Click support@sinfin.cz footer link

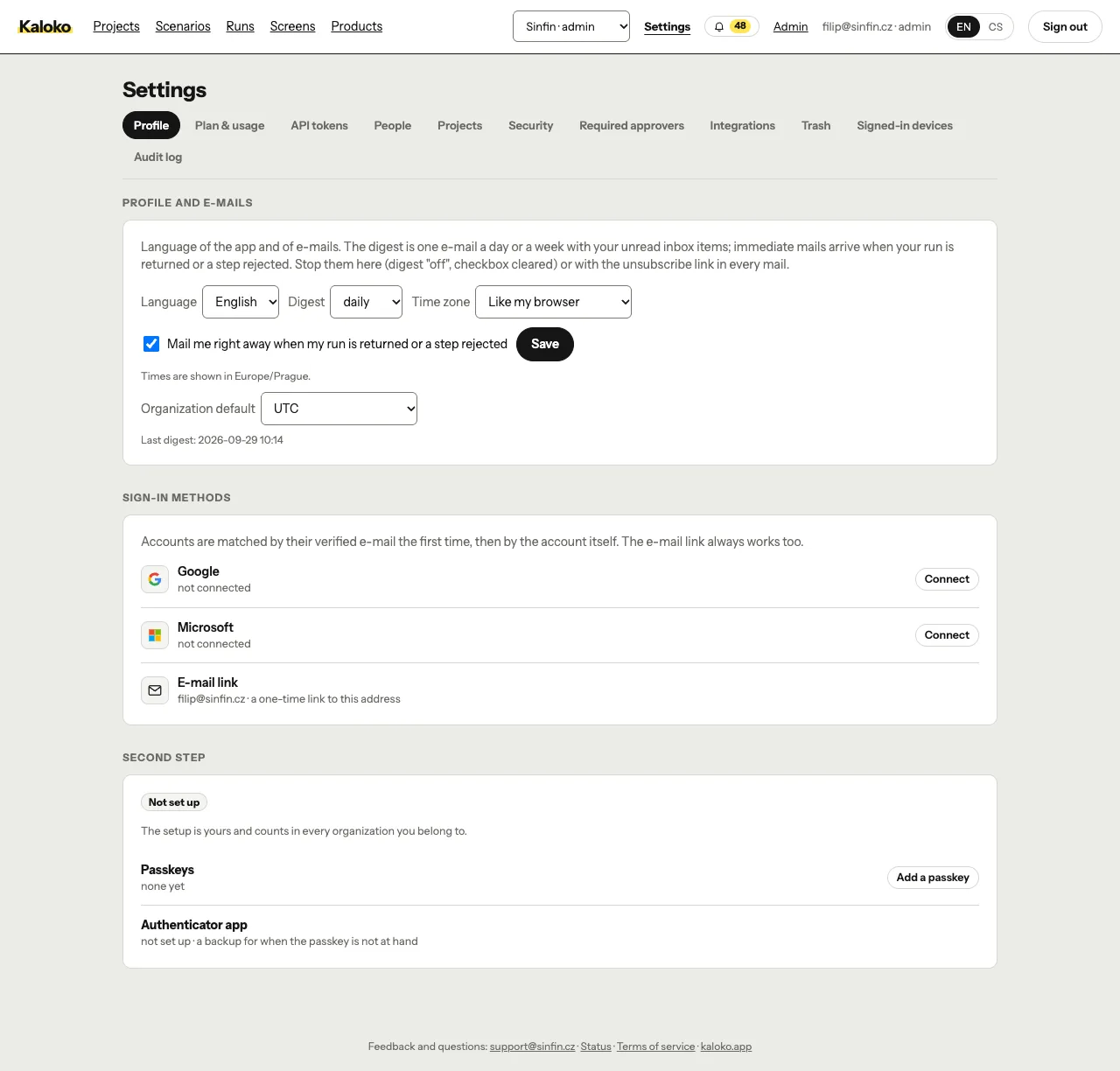(x=533, y=1046)
